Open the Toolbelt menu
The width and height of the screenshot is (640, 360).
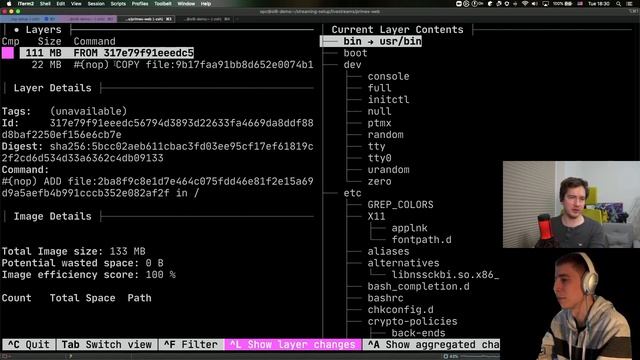coord(163,4)
